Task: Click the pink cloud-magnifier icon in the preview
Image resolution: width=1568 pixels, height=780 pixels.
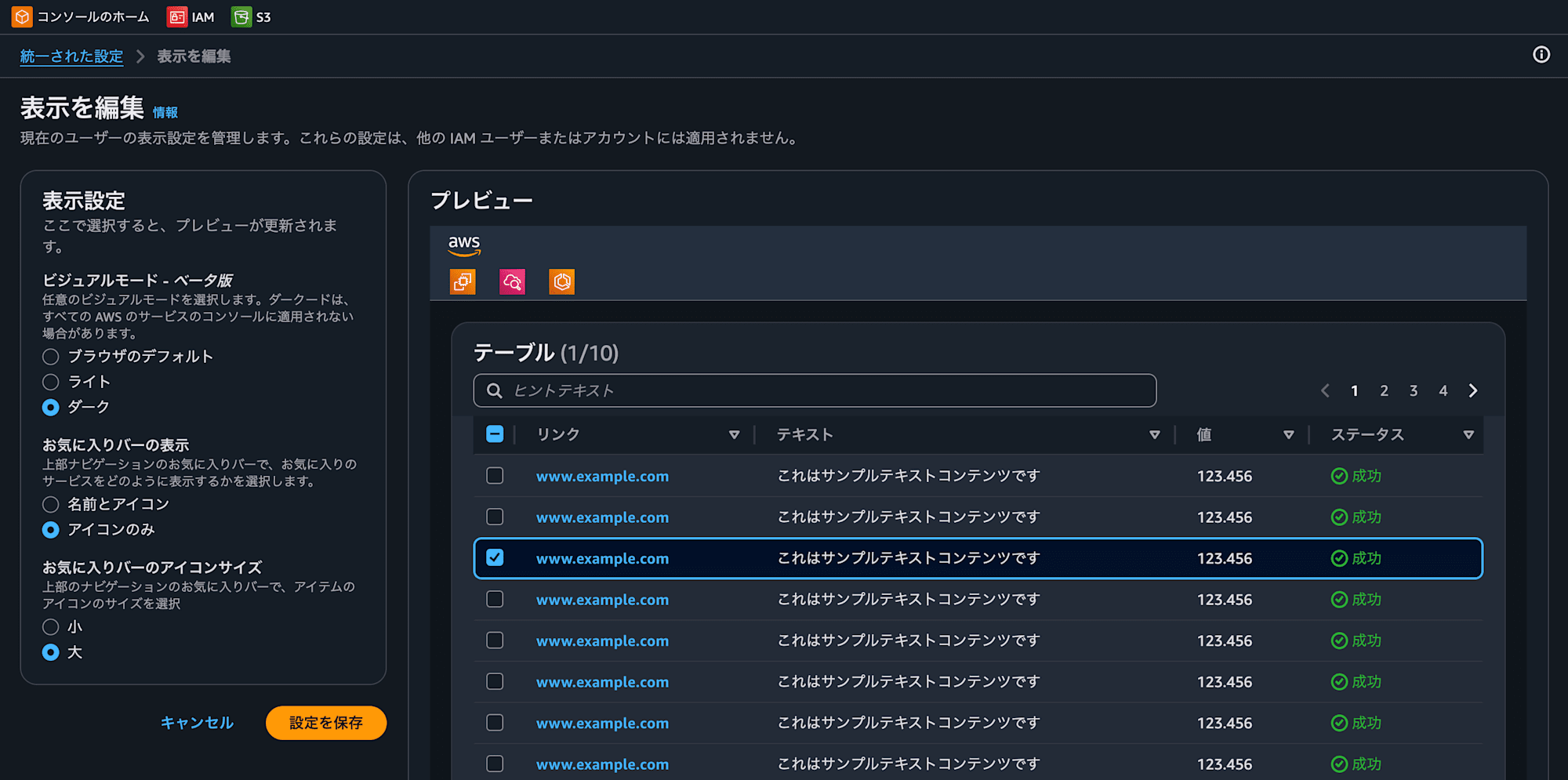Action: coord(512,281)
